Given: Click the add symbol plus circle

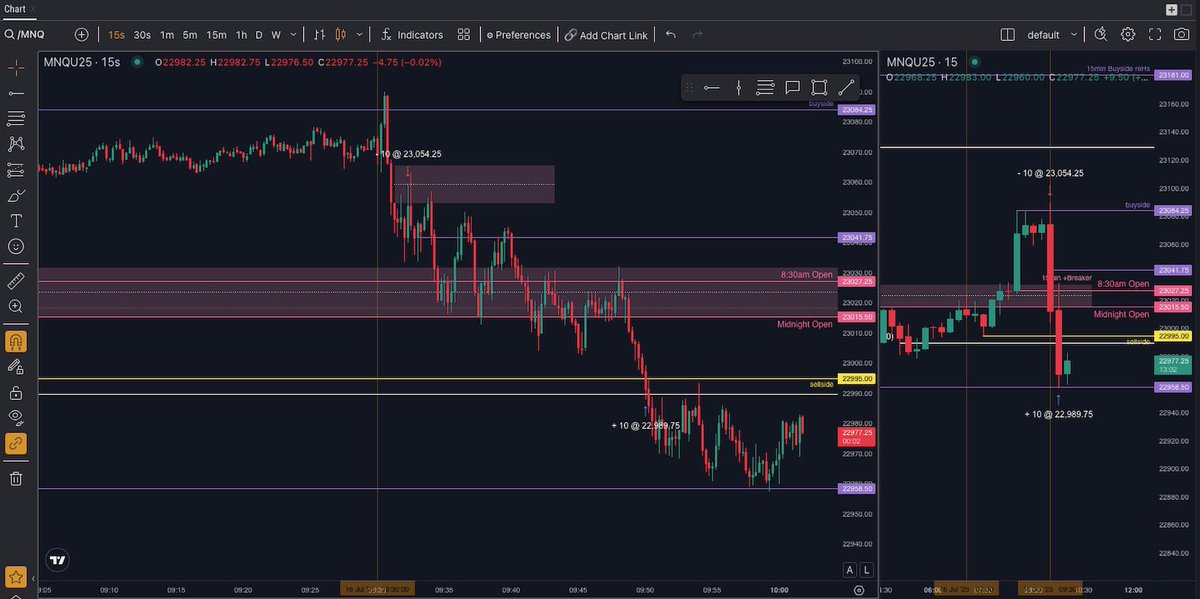Looking at the screenshot, I should click(82, 34).
